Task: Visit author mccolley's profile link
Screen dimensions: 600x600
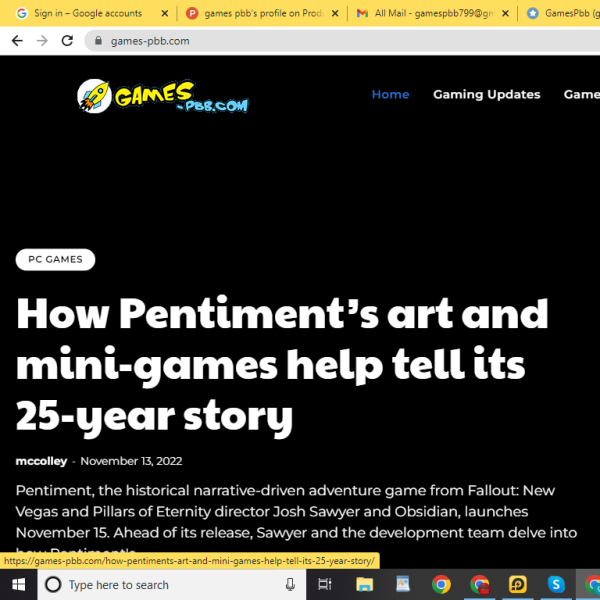Action: pyautogui.click(x=41, y=461)
